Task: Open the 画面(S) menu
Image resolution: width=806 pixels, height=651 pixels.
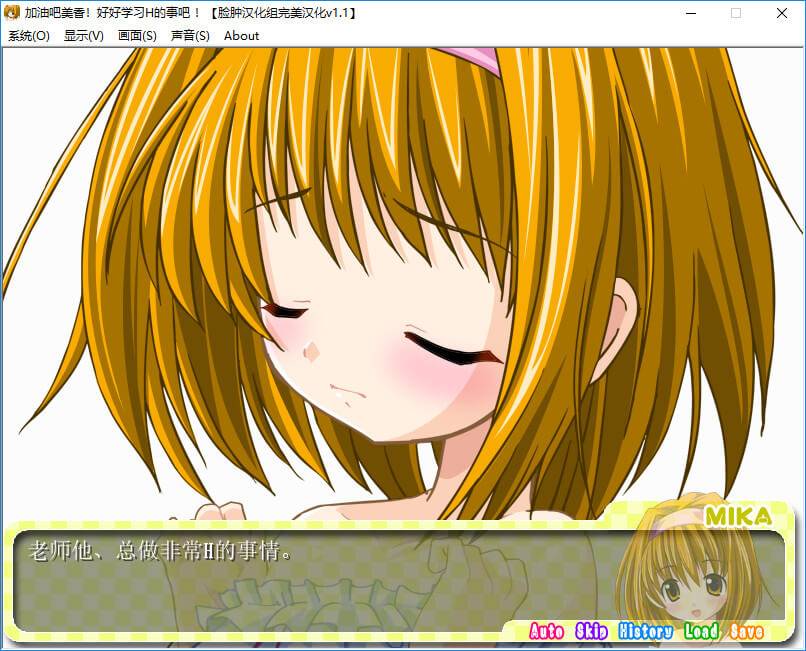Action: (x=137, y=36)
